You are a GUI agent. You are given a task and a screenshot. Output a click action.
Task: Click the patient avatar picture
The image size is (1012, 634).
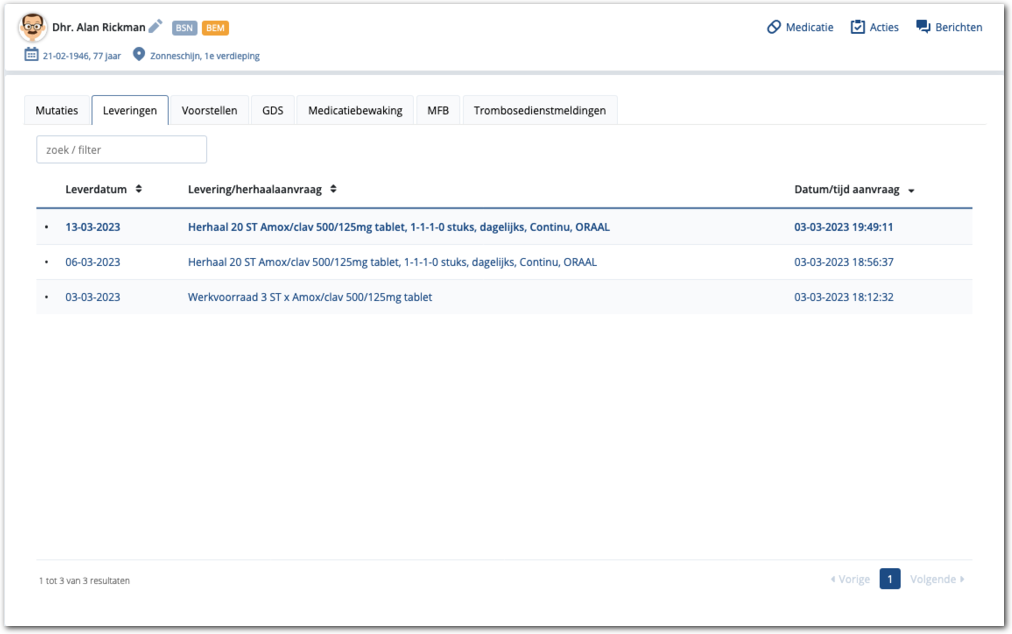click(x=32, y=27)
